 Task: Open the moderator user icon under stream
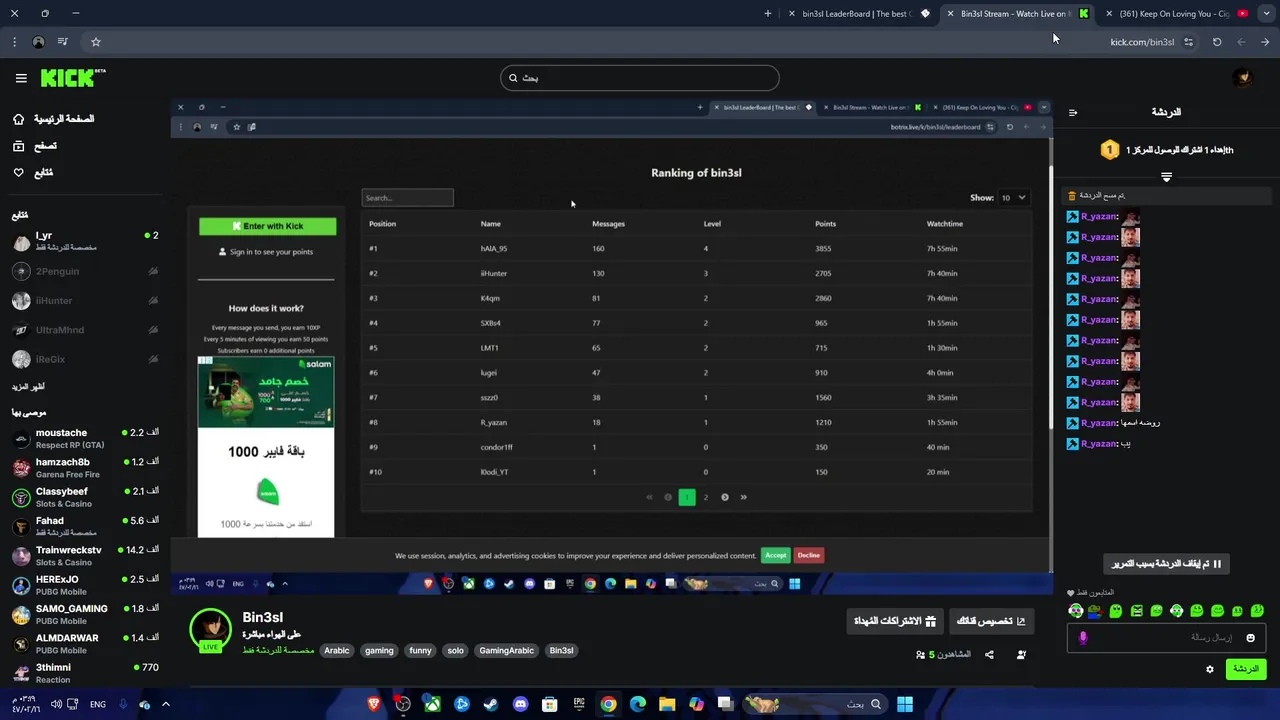pos(1021,655)
